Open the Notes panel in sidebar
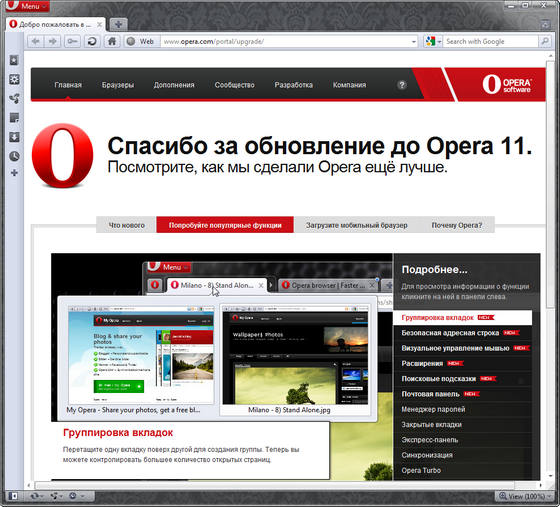Viewport: 560px width, 507px height. tap(14, 118)
